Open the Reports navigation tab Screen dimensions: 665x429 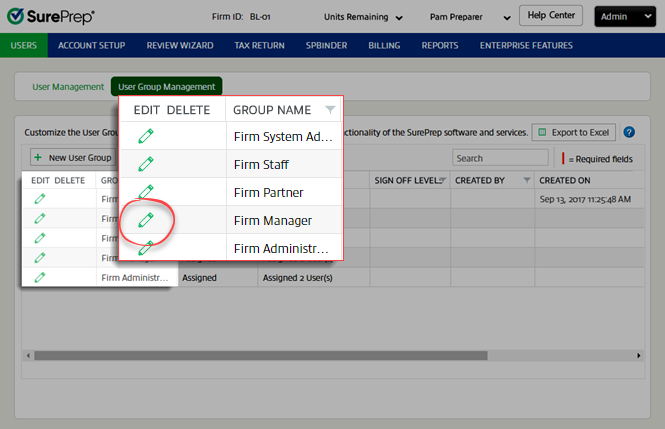click(x=440, y=45)
